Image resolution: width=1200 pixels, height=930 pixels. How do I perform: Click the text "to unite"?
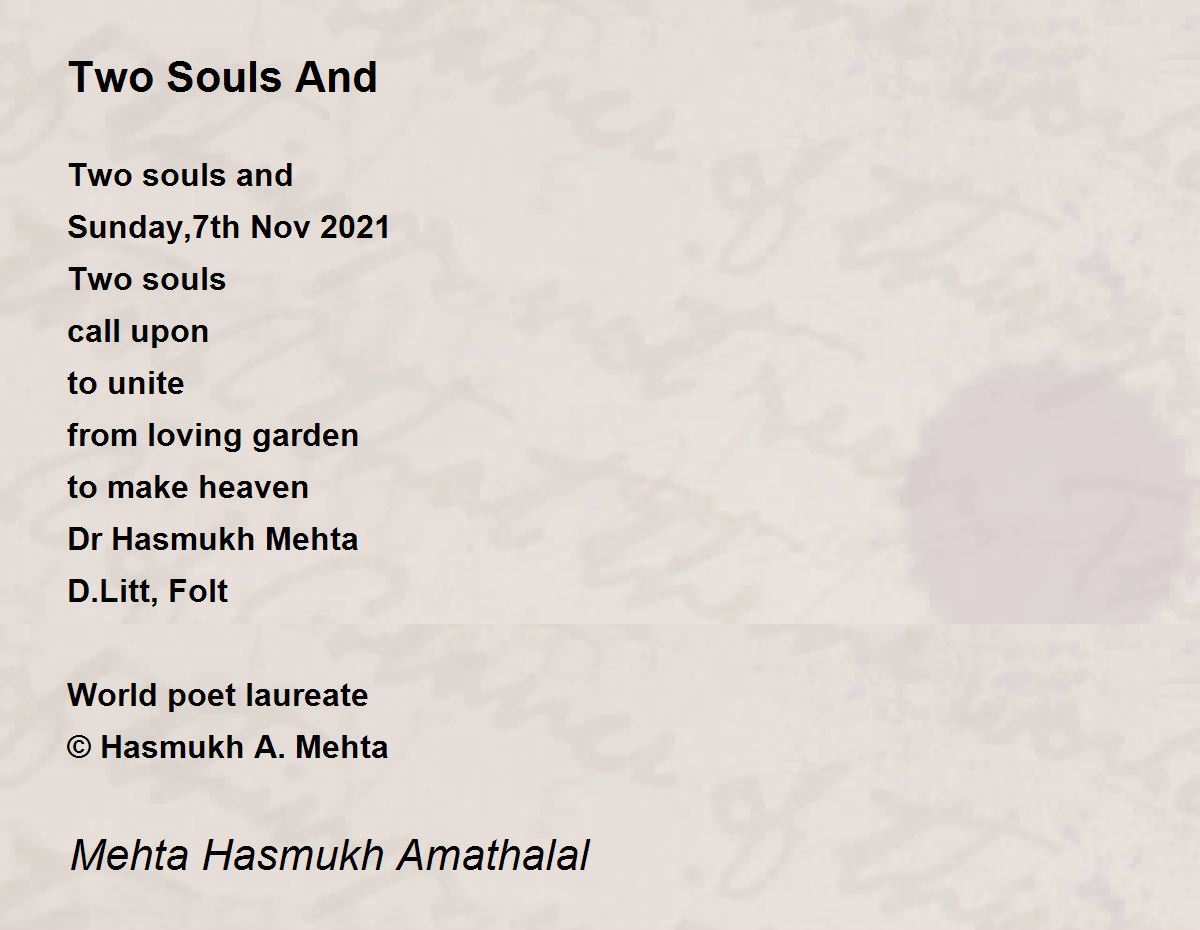[x=125, y=383]
